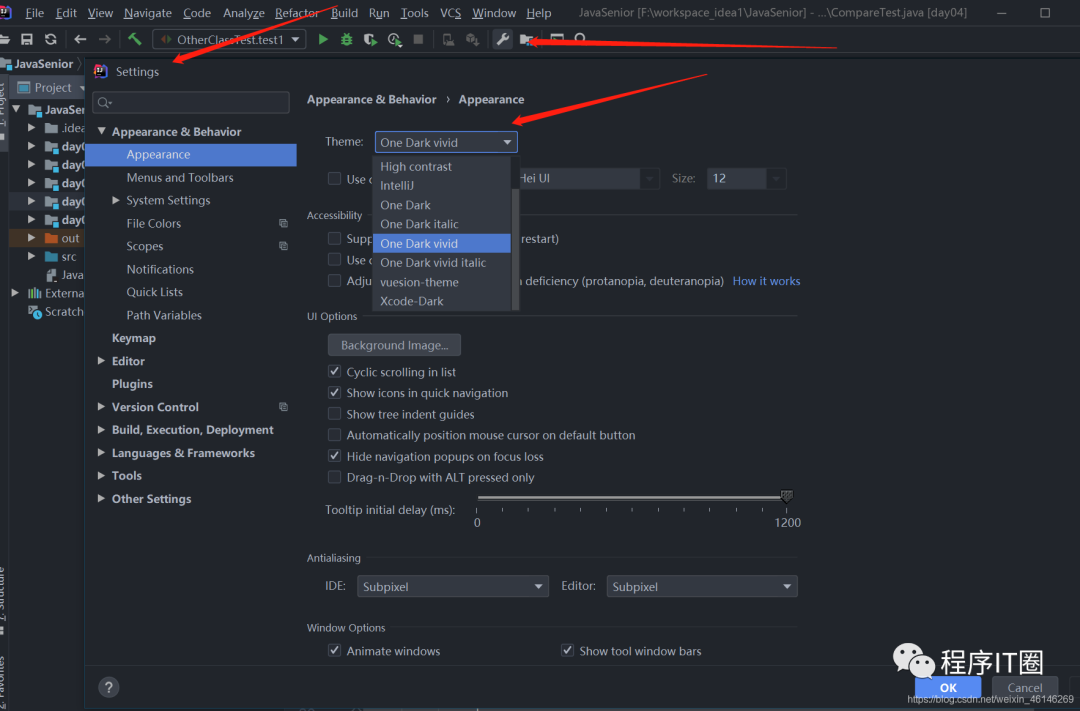Toggle Show tool window bars checkbox
This screenshot has height=711, width=1080.
tap(568, 650)
